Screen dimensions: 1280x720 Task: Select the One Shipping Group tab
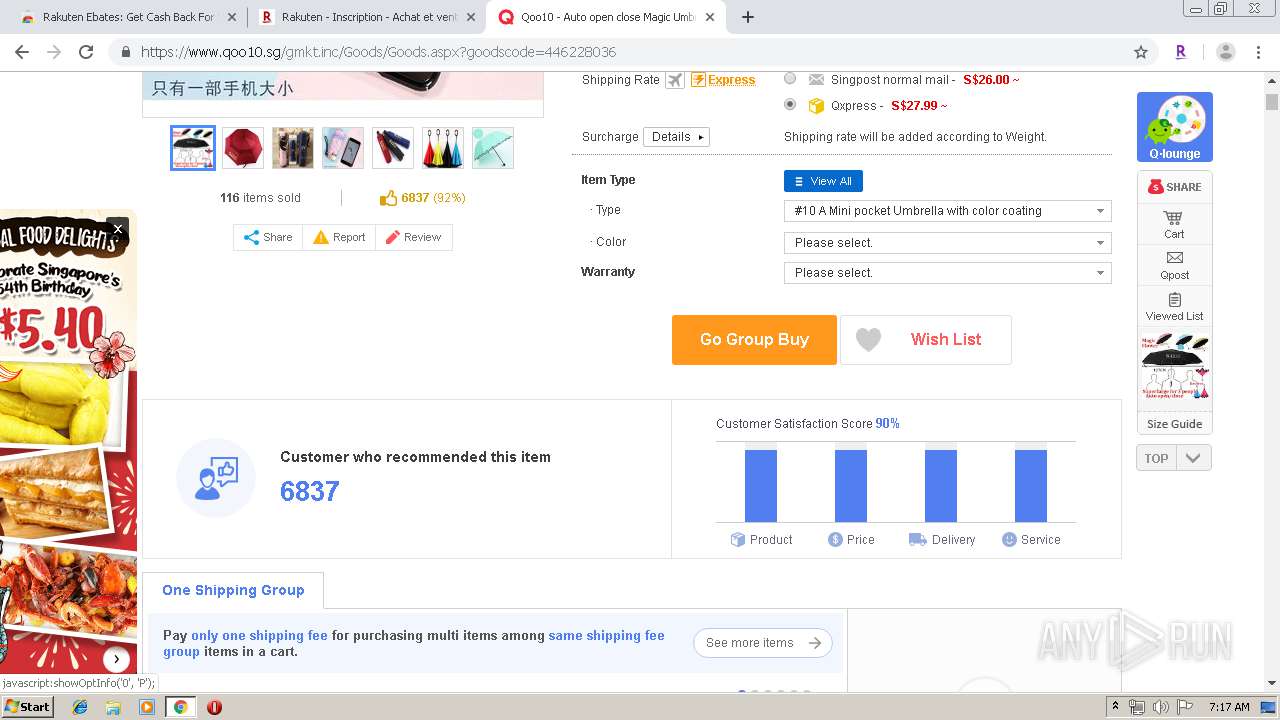(x=233, y=590)
